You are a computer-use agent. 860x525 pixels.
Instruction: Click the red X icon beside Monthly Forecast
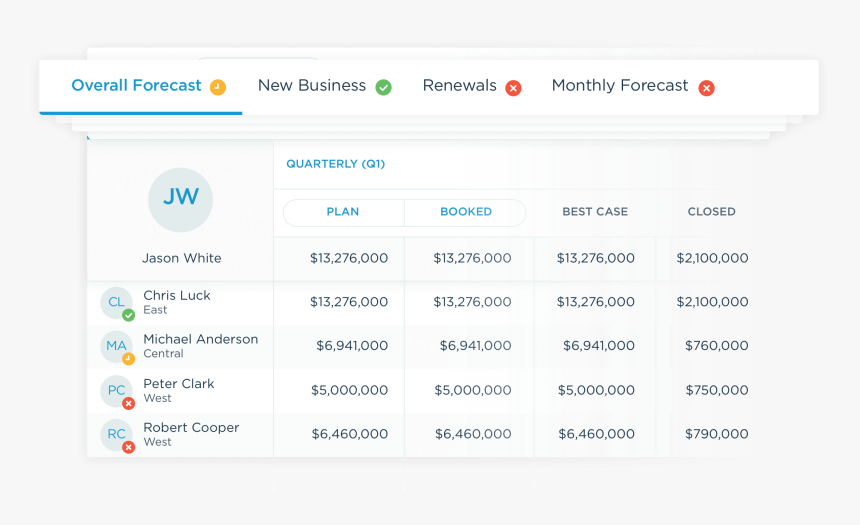coord(706,88)
